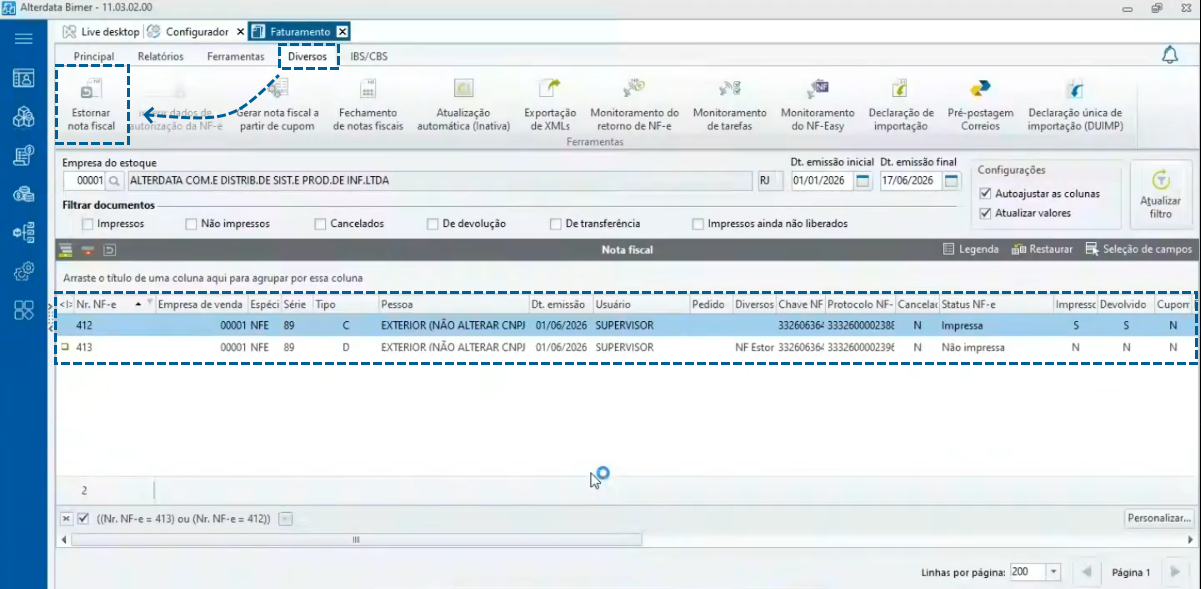Check the Não impressos filter
The width and height of the screenshot is (1201, 589).
click(191, 224)
